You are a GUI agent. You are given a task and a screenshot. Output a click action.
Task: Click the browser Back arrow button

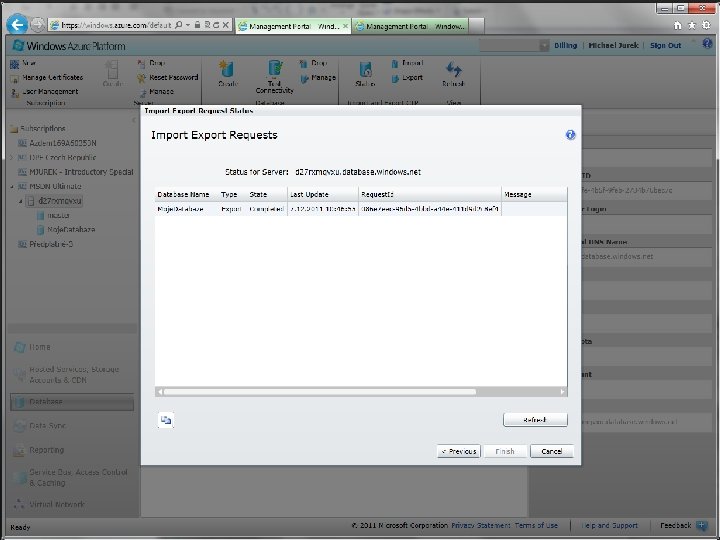point(17,24)
